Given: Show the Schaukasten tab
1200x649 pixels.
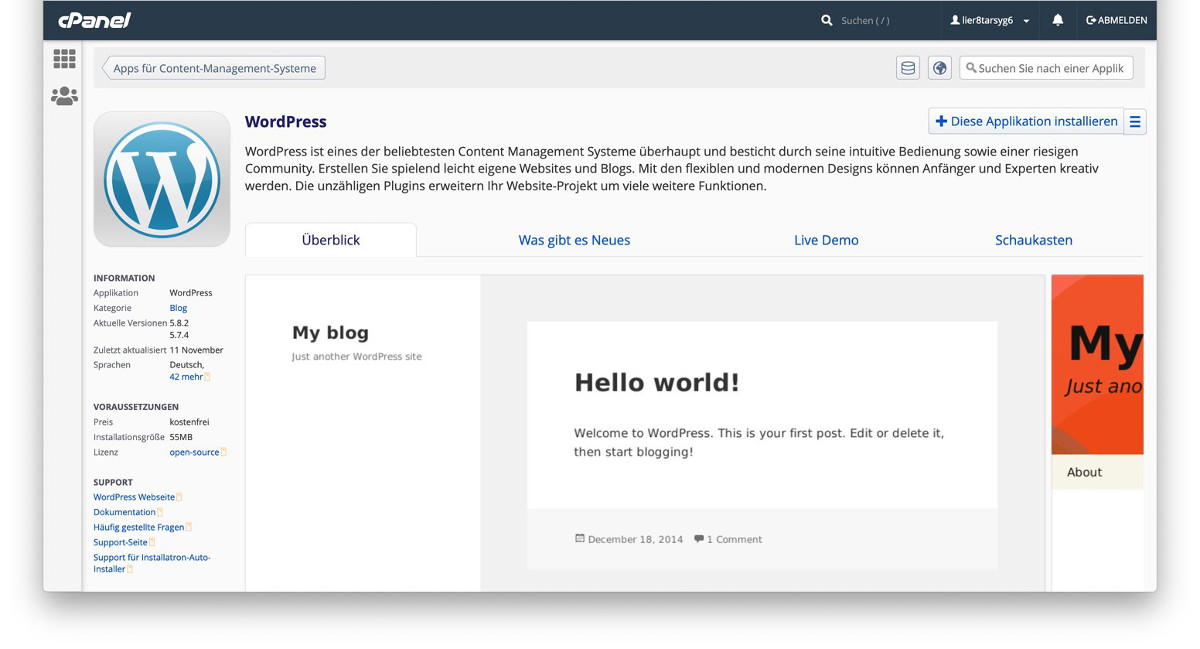Looking at the screenshot, I should [x=1034, y=240].
